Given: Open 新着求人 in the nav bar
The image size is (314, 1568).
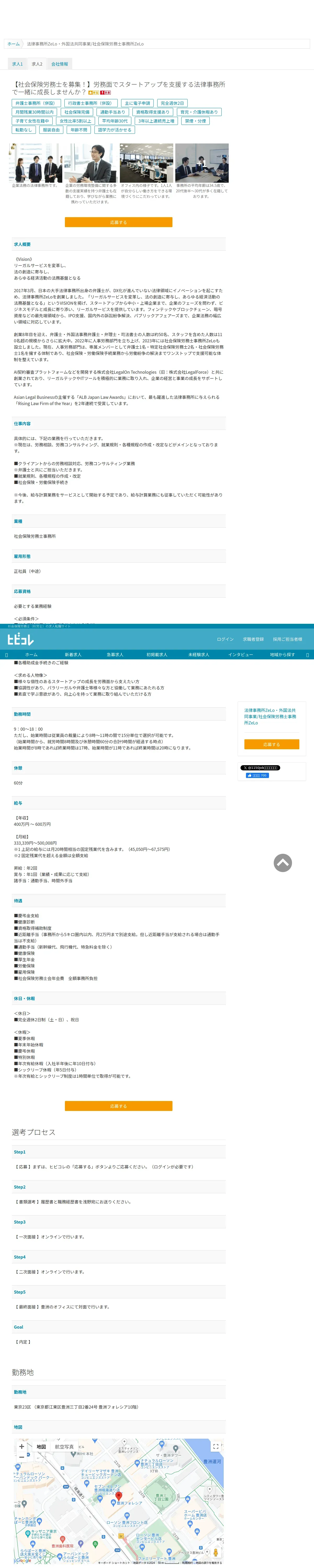Looking at the screenshot, I should [73, 654].
